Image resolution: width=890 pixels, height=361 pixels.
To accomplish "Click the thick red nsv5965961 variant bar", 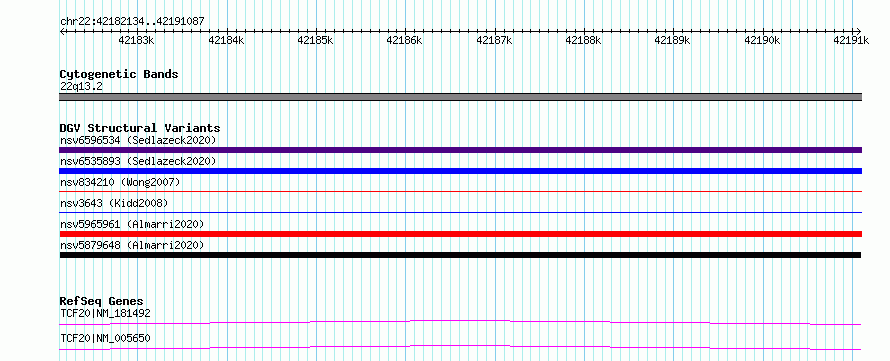I will [x=460, y=234].
